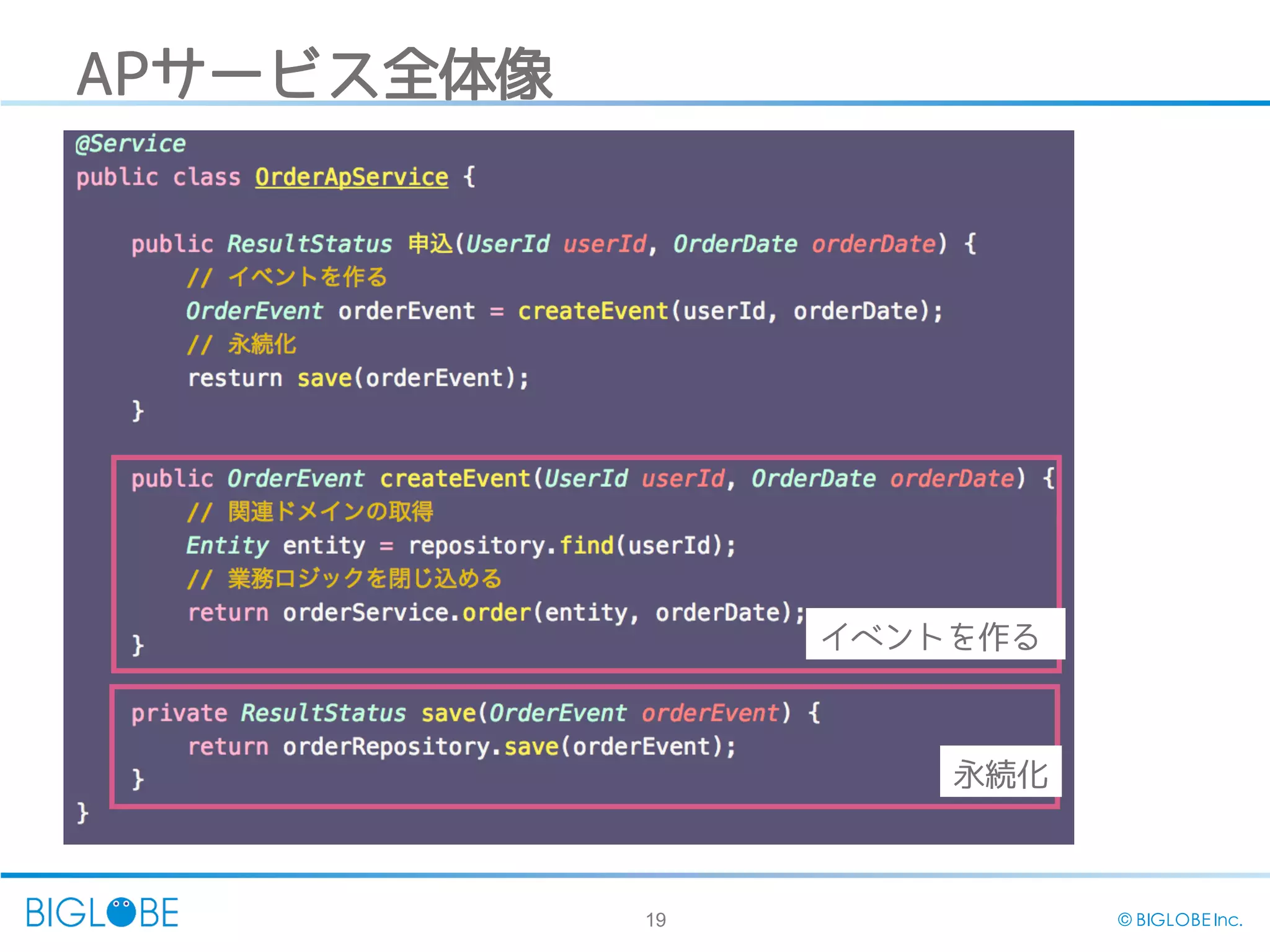Click the comment // 永続化
This screenshot has height=952, width=1270.
[242, 344]
